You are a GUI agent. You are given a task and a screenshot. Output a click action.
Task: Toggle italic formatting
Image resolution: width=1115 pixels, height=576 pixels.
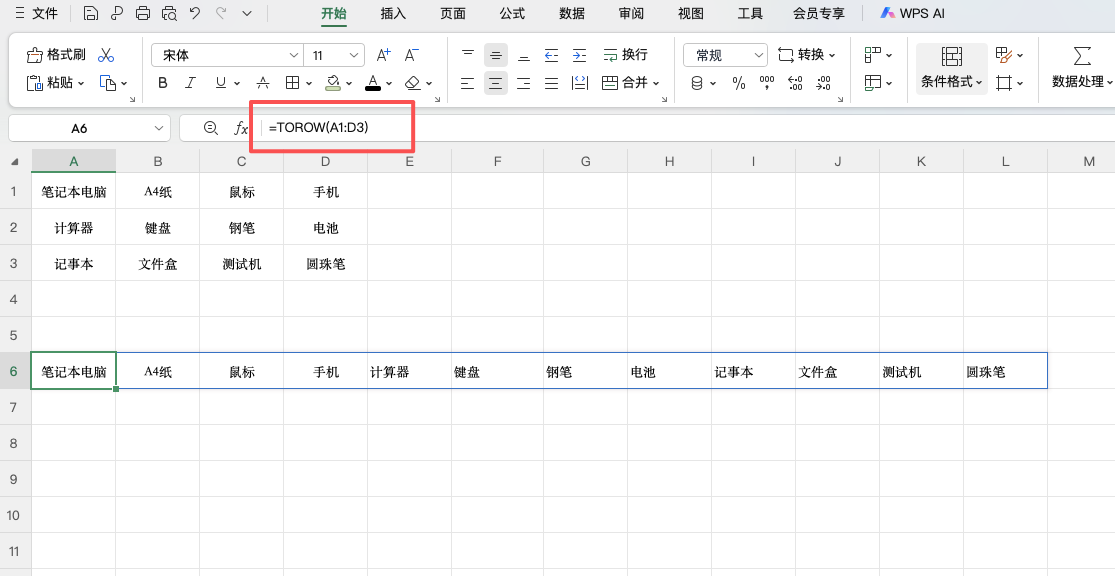point(190,83)
